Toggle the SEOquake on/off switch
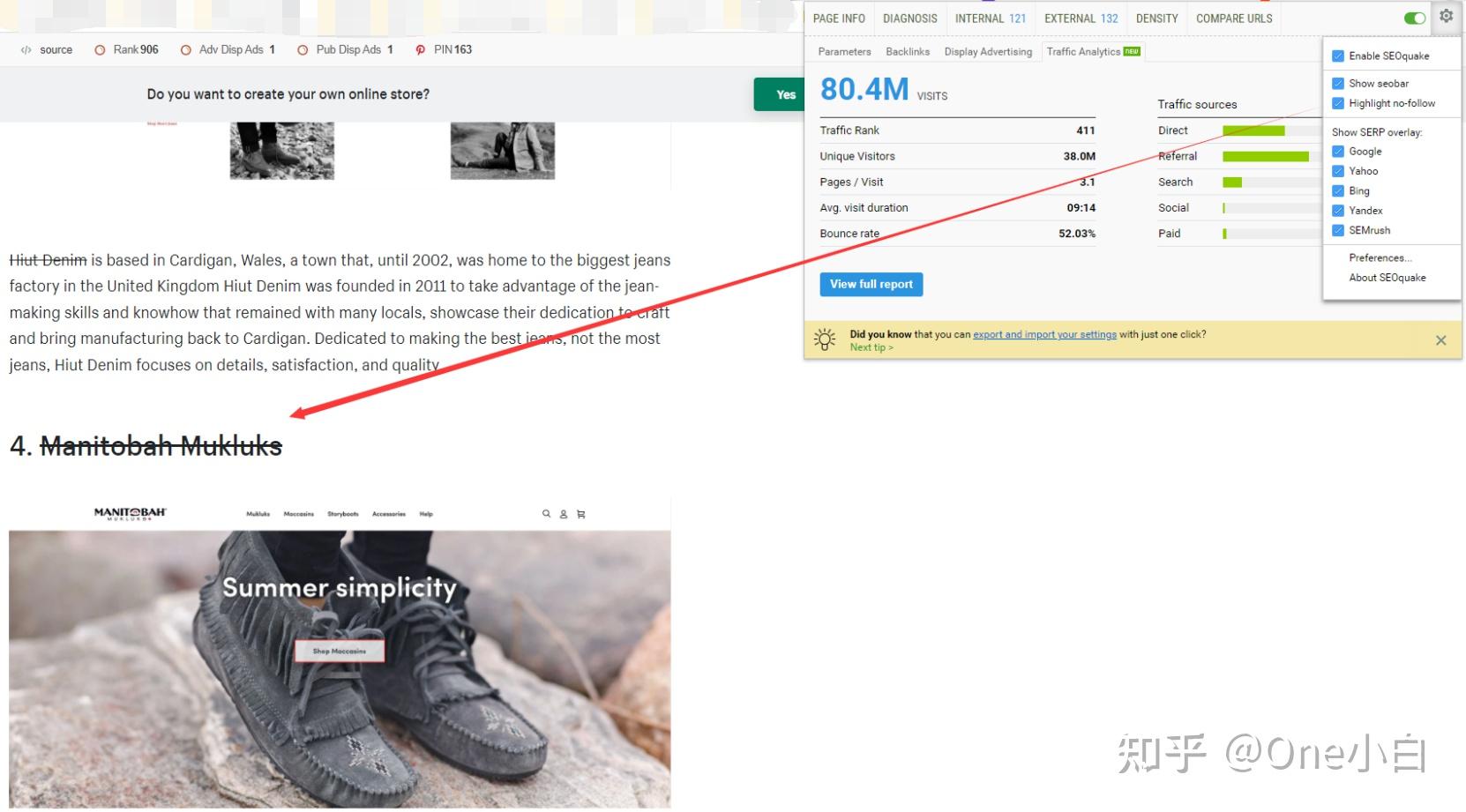 click(1415, 18)
